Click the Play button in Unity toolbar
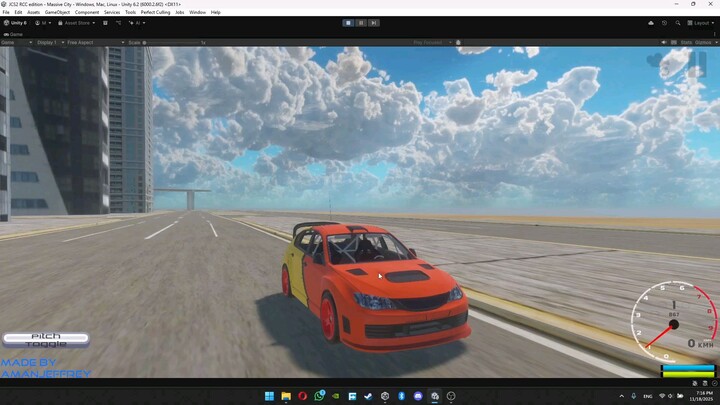The width and height of the screenshot is (720, 405). click(x=348, y=22)
